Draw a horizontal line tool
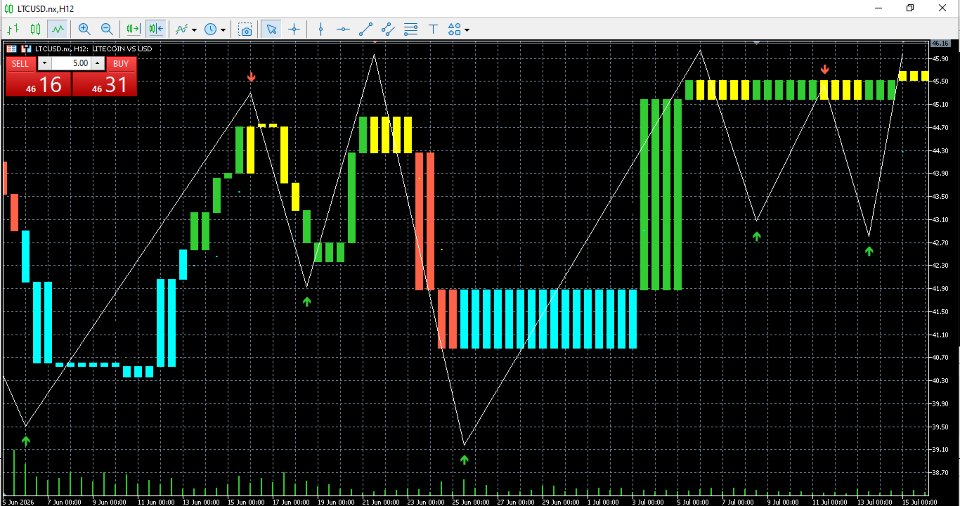The width and height of the screenshot is (960, 506). 343,29
